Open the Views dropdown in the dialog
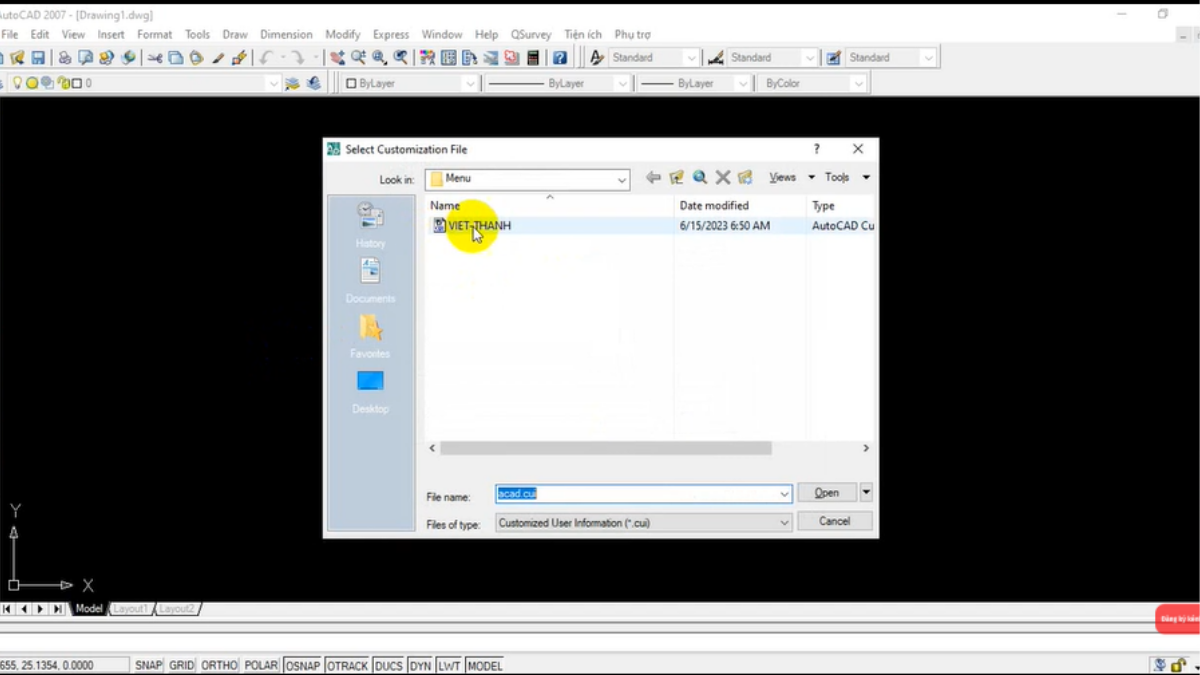The image size is (1200, 675). (791, 178)
